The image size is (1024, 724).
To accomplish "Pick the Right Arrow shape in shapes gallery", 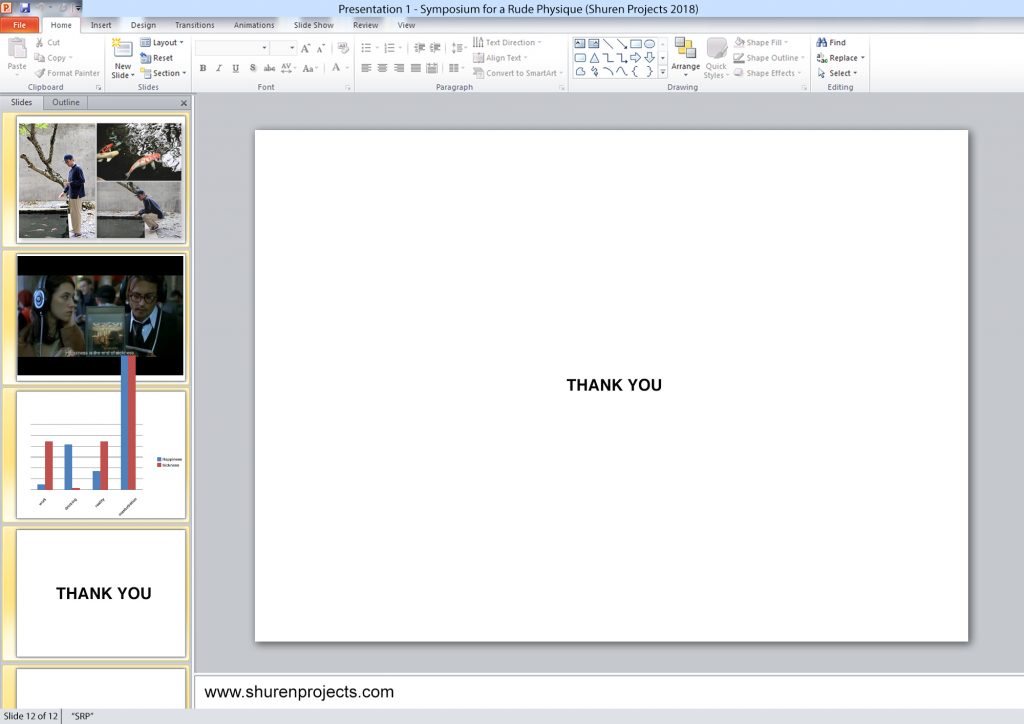I will click(x=635, y=58).
